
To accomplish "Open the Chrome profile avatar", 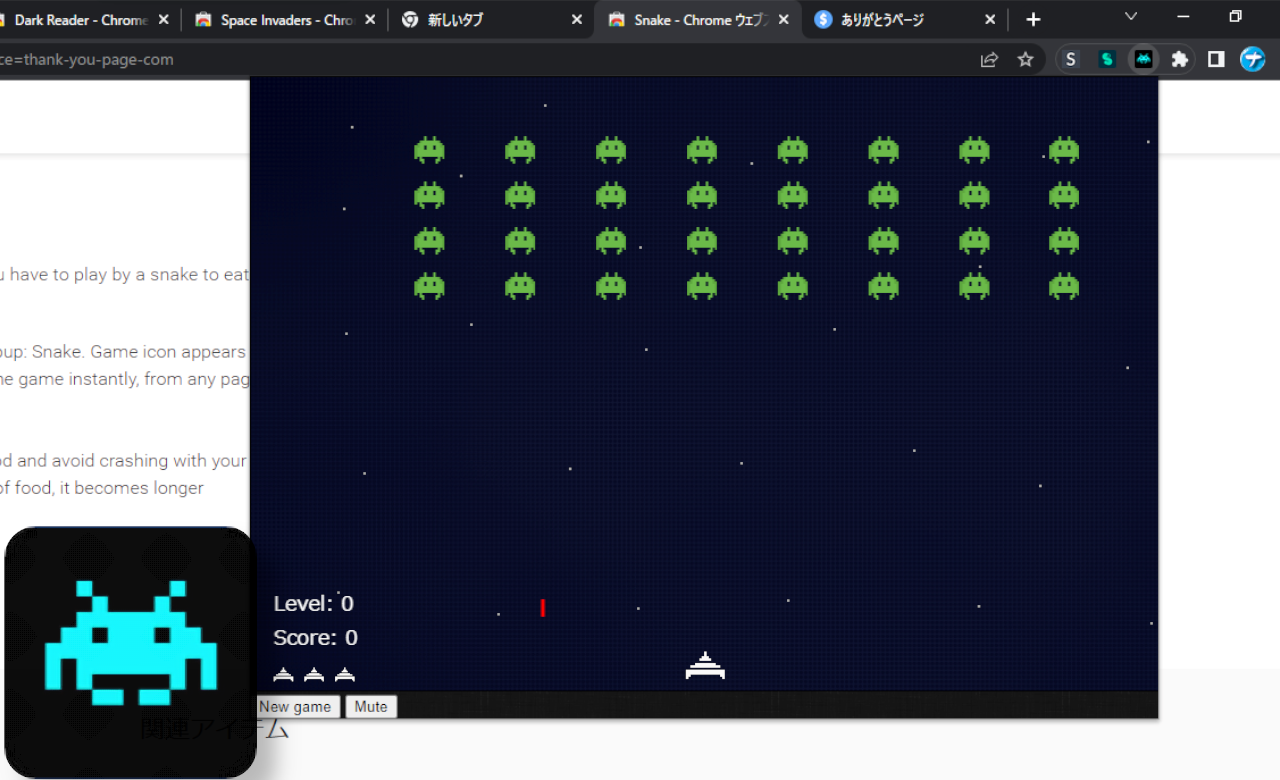I will coord(1253,60).
